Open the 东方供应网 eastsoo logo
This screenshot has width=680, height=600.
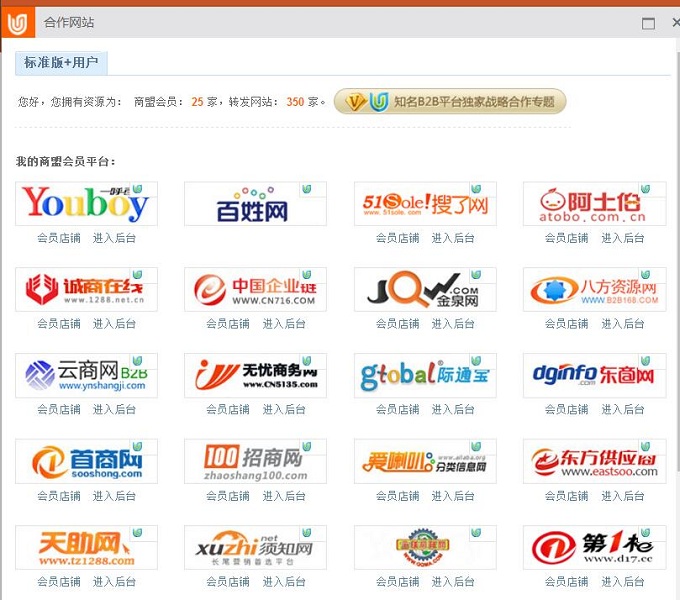594,462
